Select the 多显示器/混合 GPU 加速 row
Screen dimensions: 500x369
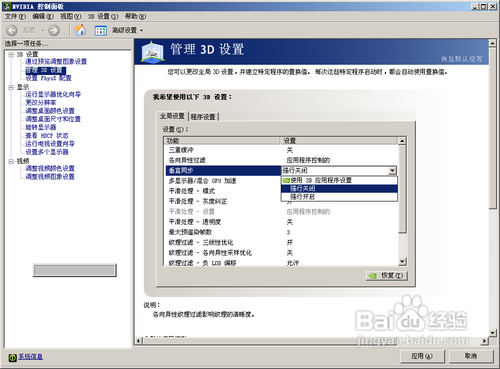click(223, 181)
